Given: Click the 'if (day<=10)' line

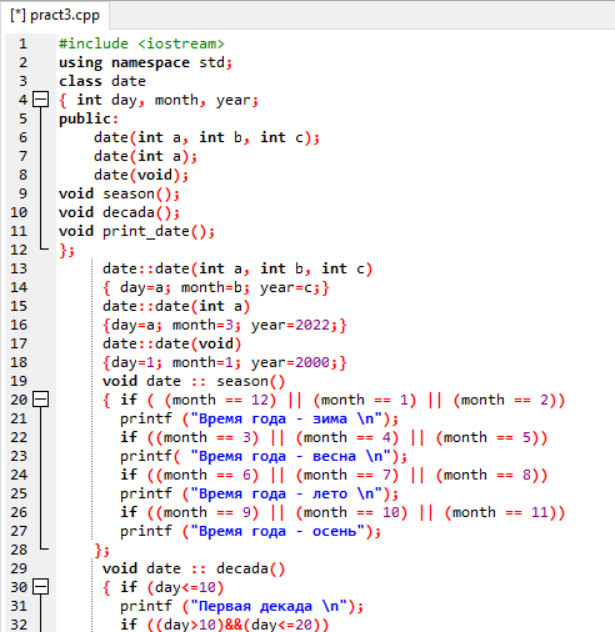Looking at the screenshot, I should (163, 587).
